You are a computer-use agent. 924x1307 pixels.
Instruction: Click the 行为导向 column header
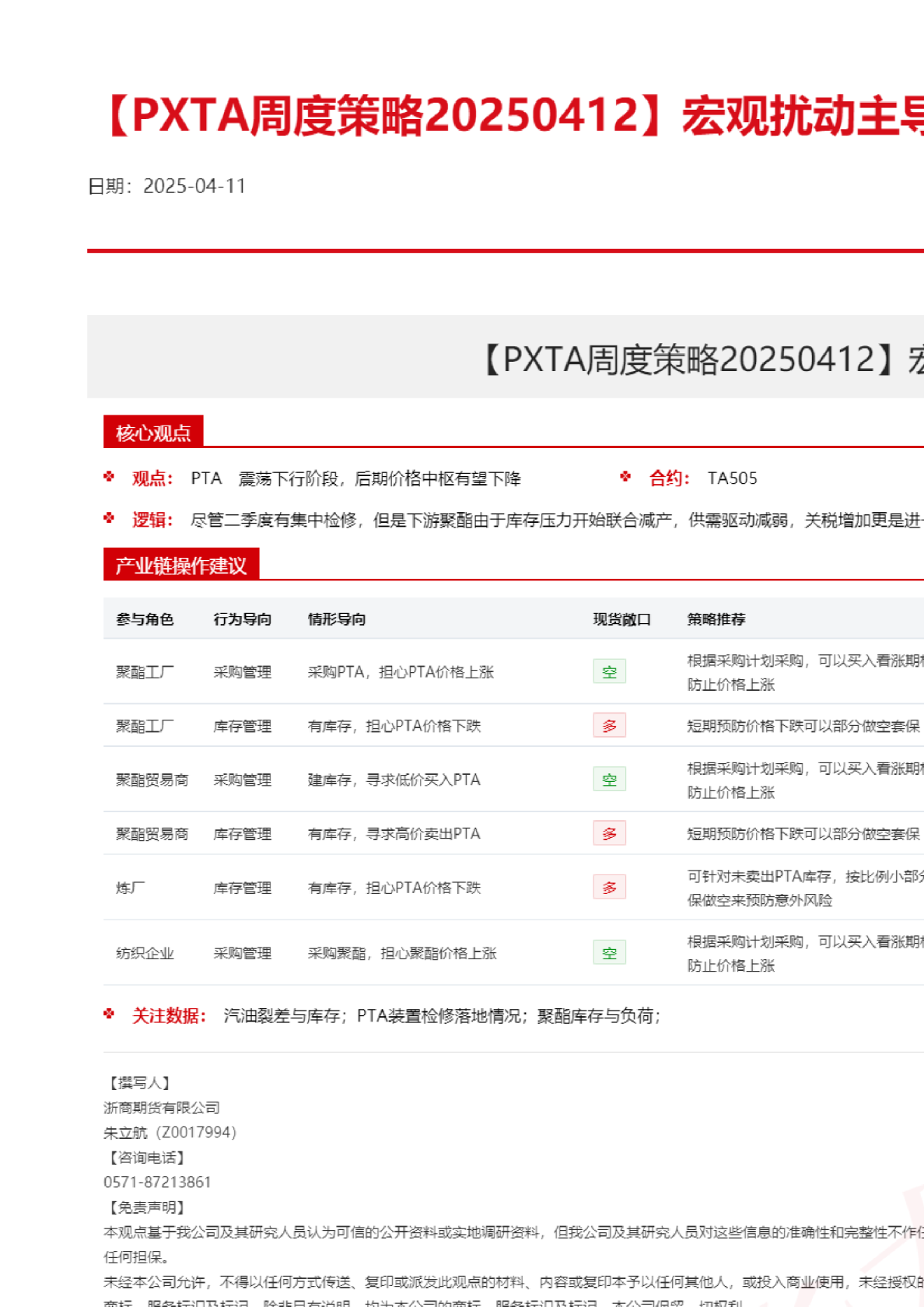pos(242,619)
